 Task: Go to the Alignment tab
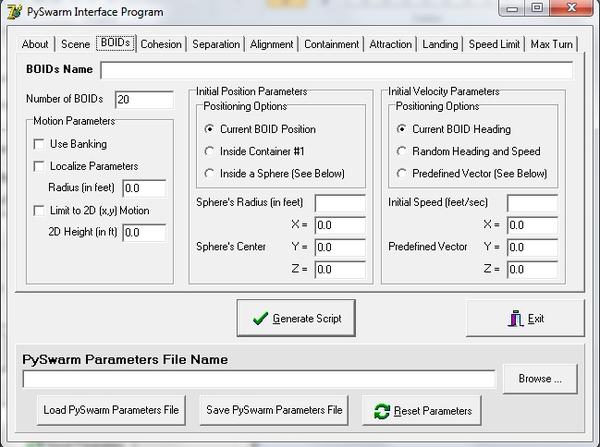[272, 44]
